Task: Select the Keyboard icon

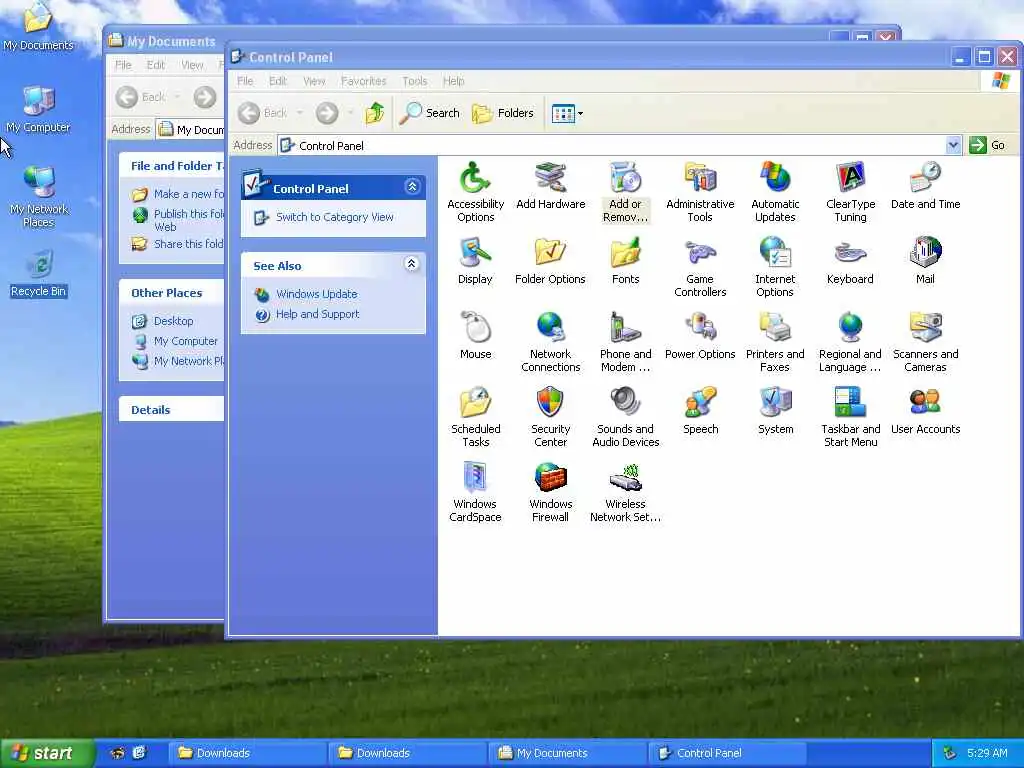Action: [850, 261]
